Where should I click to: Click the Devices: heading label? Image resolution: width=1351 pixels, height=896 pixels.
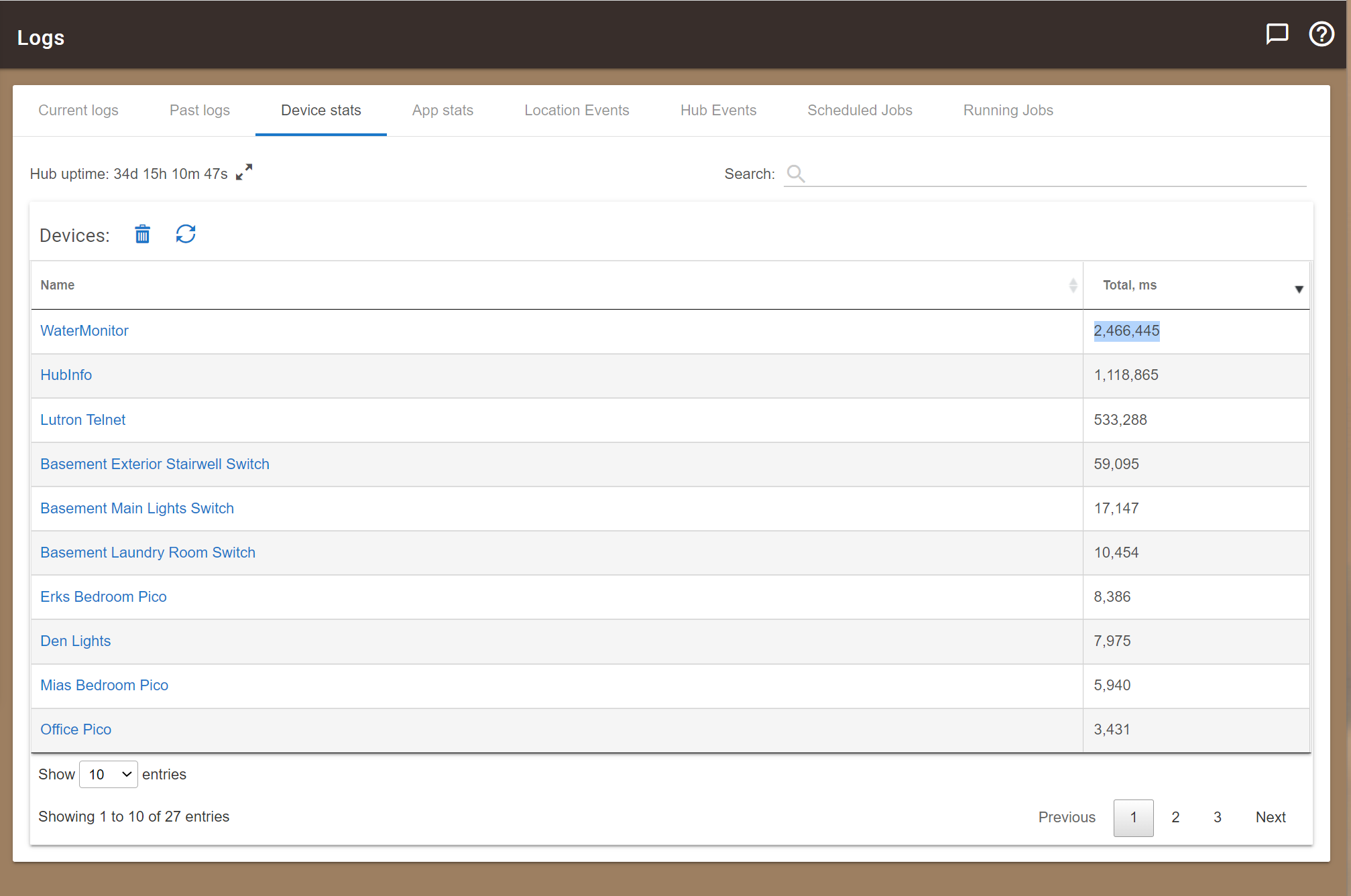pos(74,236)
